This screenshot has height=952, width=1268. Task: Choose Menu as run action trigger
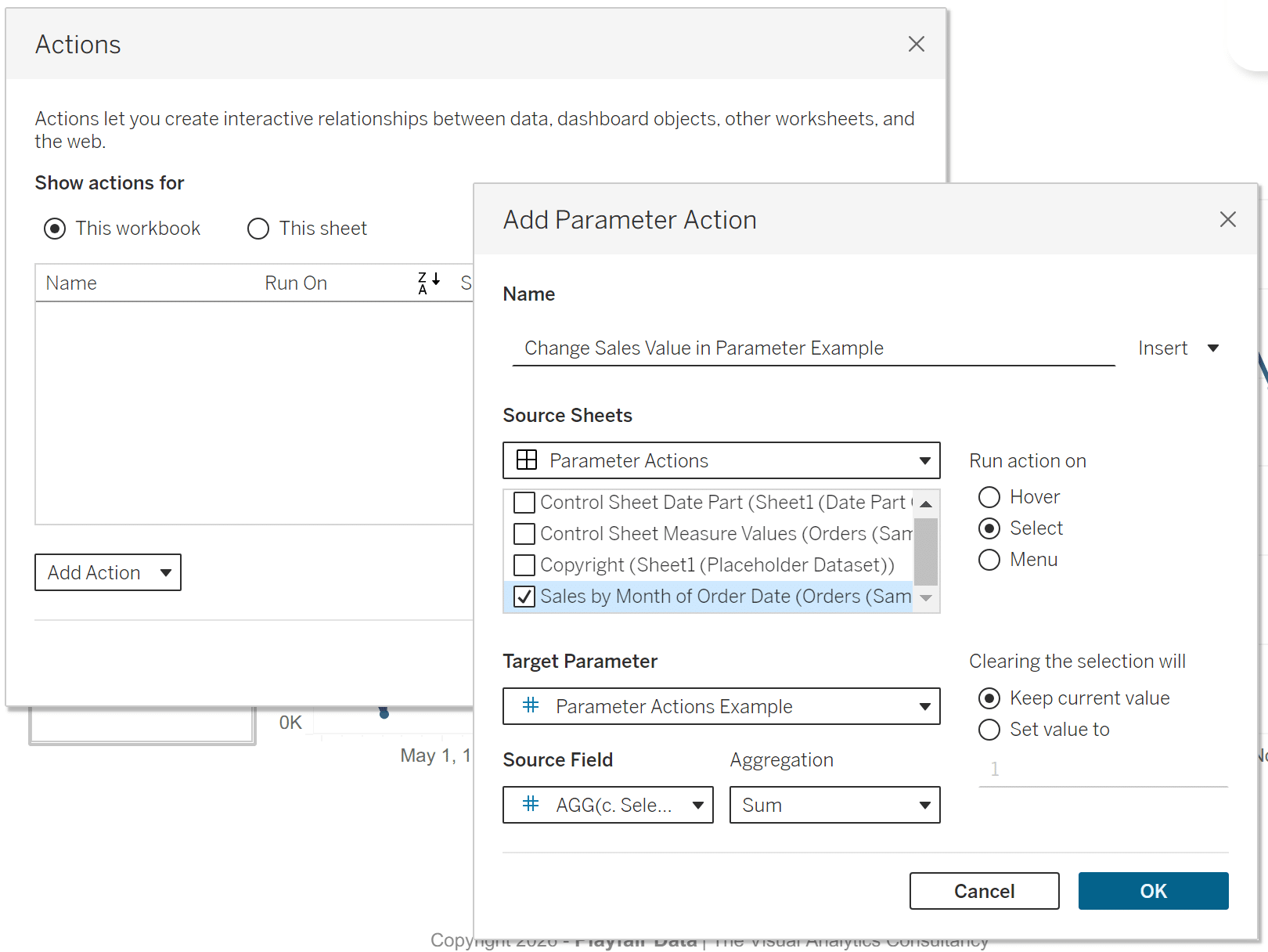coord(989,560)
